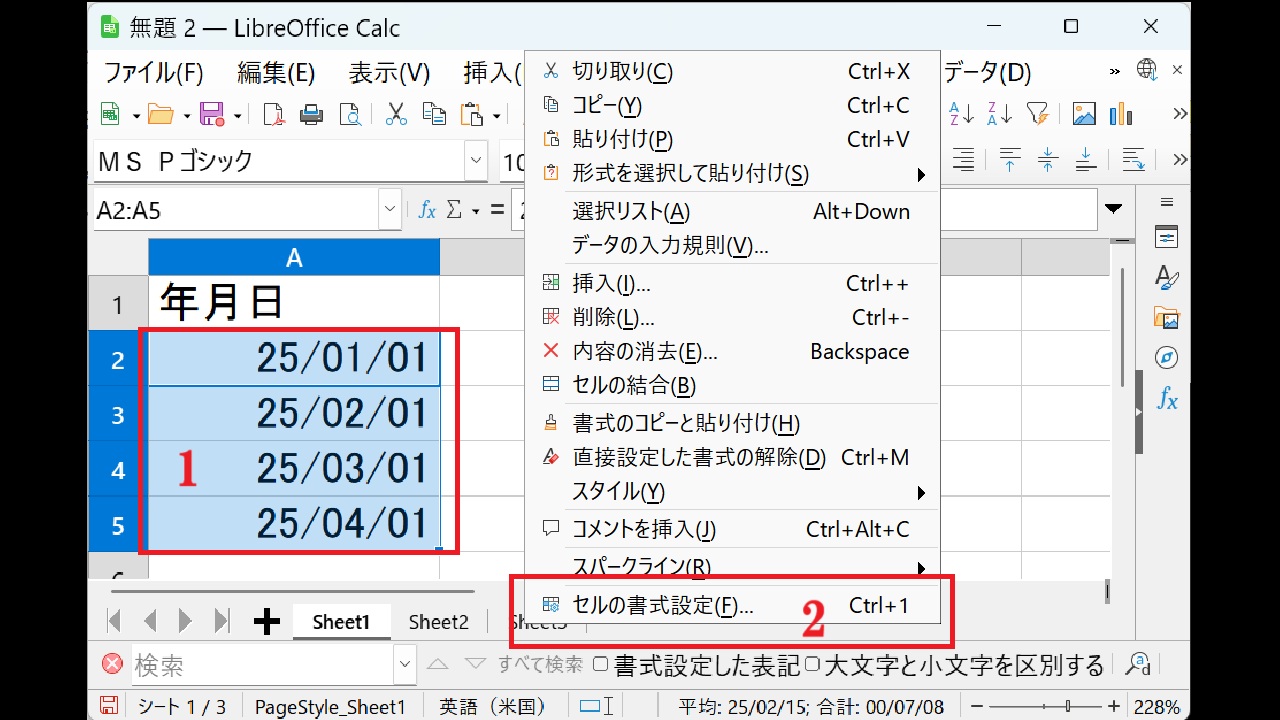Center cell content vertically

click(1047, 160)
